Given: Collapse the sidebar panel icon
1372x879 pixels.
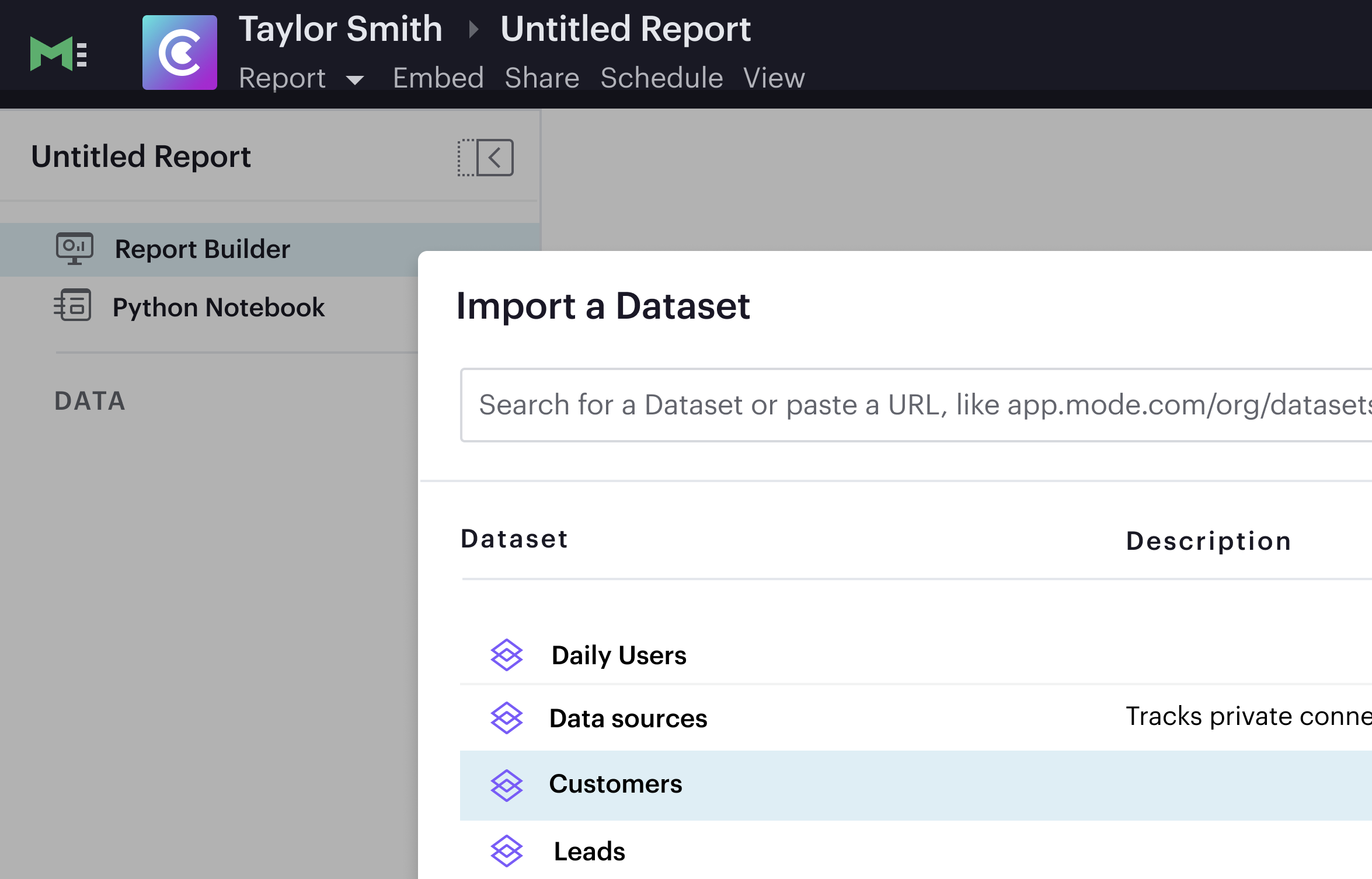Looking at the screenshot, I should (x=486, y=158).
